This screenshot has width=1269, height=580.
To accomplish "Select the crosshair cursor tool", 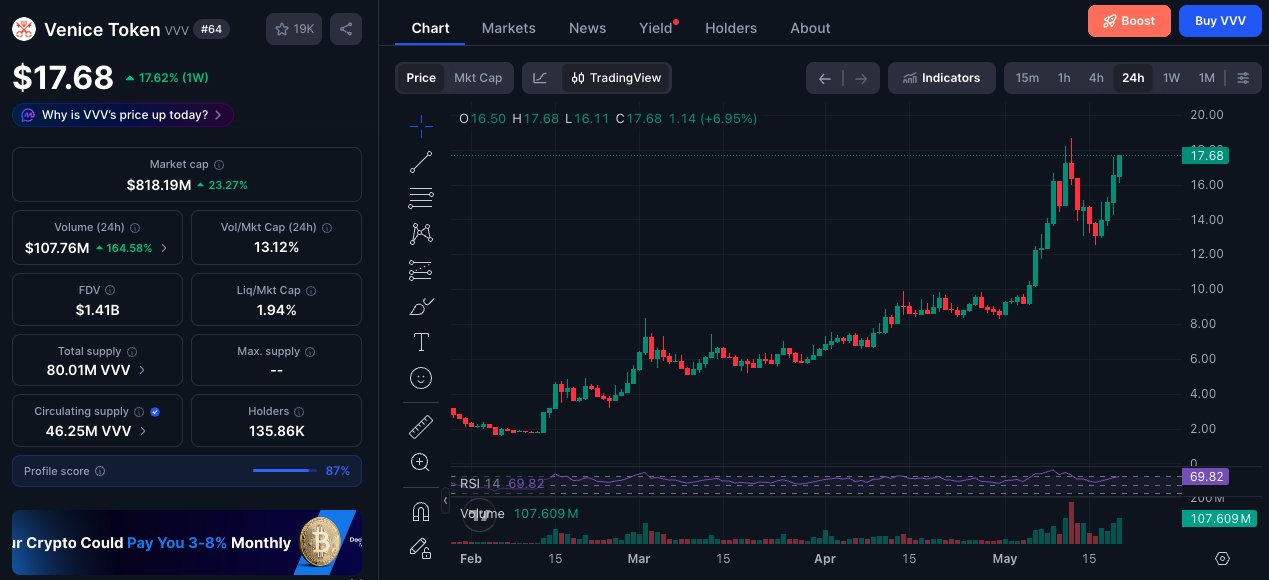I will tap(421, 125).
